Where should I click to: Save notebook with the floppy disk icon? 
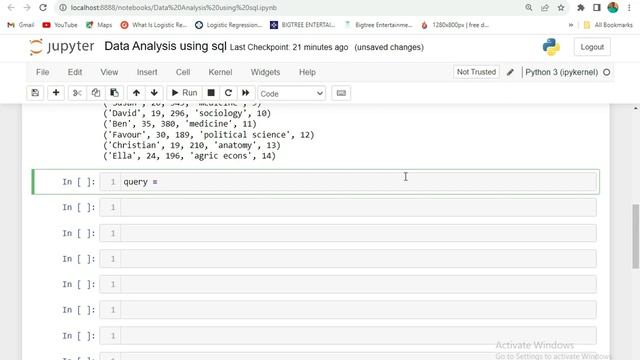click(35, 93)
